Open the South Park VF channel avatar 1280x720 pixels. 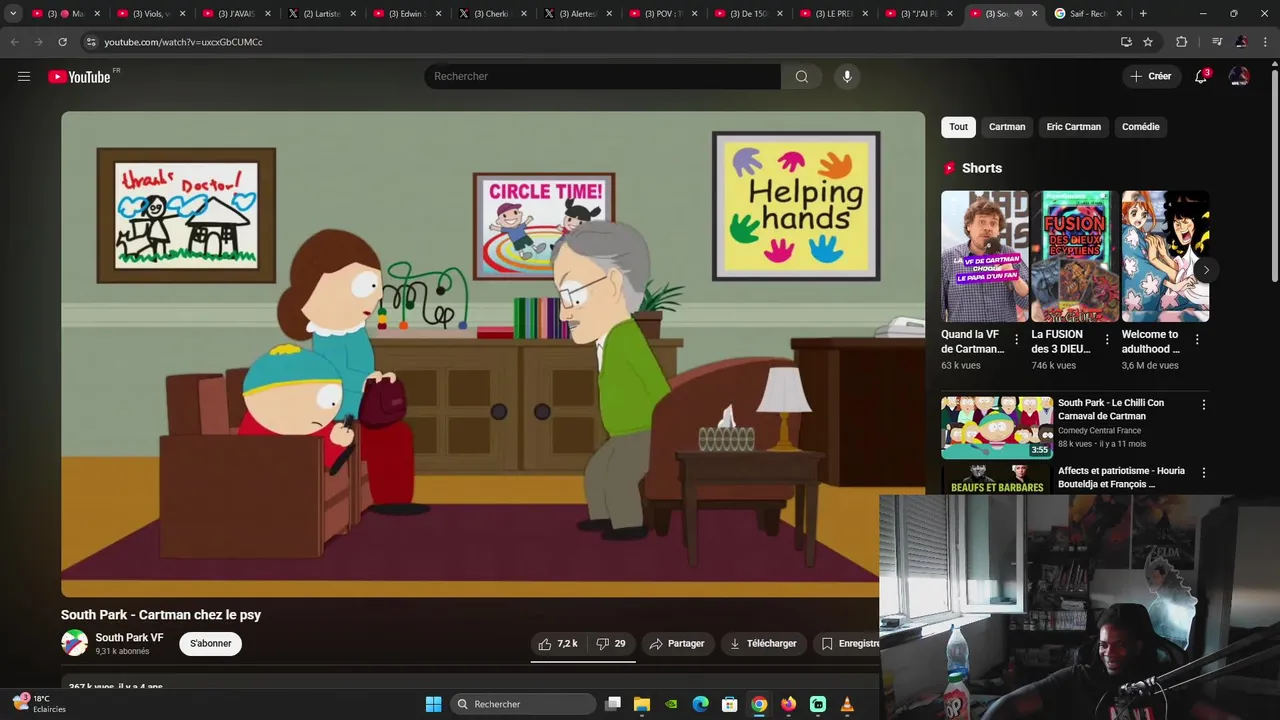74,643
